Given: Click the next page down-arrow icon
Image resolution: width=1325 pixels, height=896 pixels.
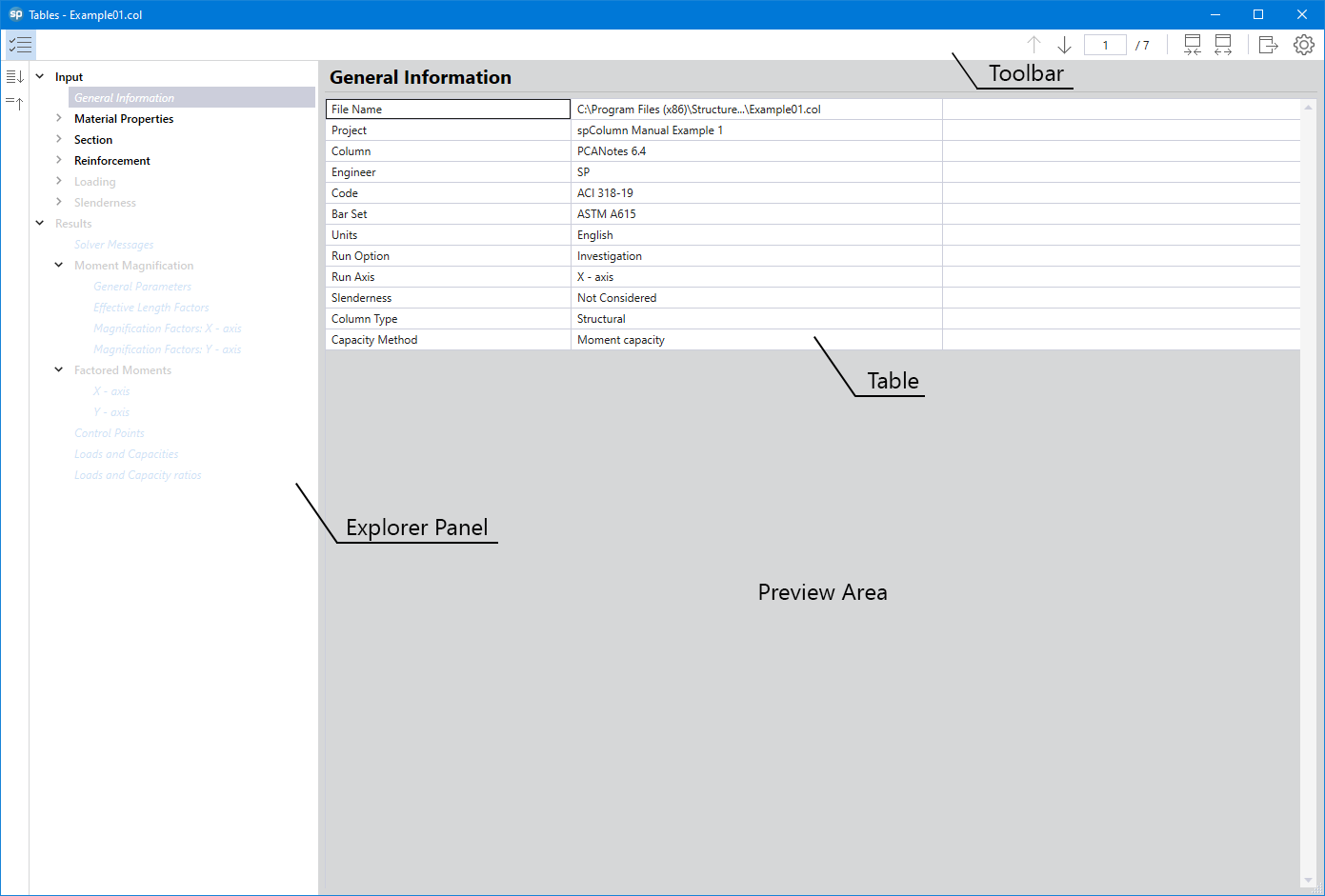Looking at the screenshot, I should click(1064, 44).
